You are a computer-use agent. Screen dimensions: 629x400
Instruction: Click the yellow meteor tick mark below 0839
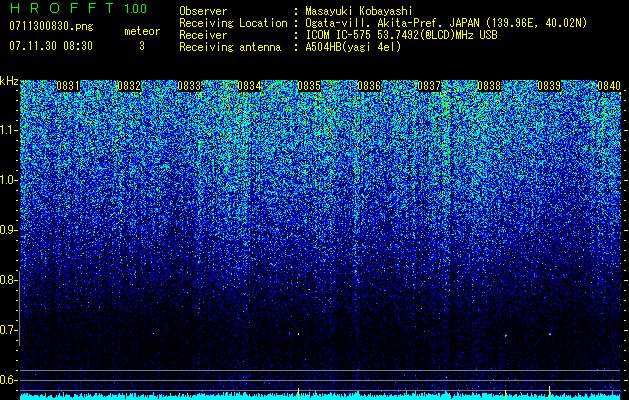549,391
